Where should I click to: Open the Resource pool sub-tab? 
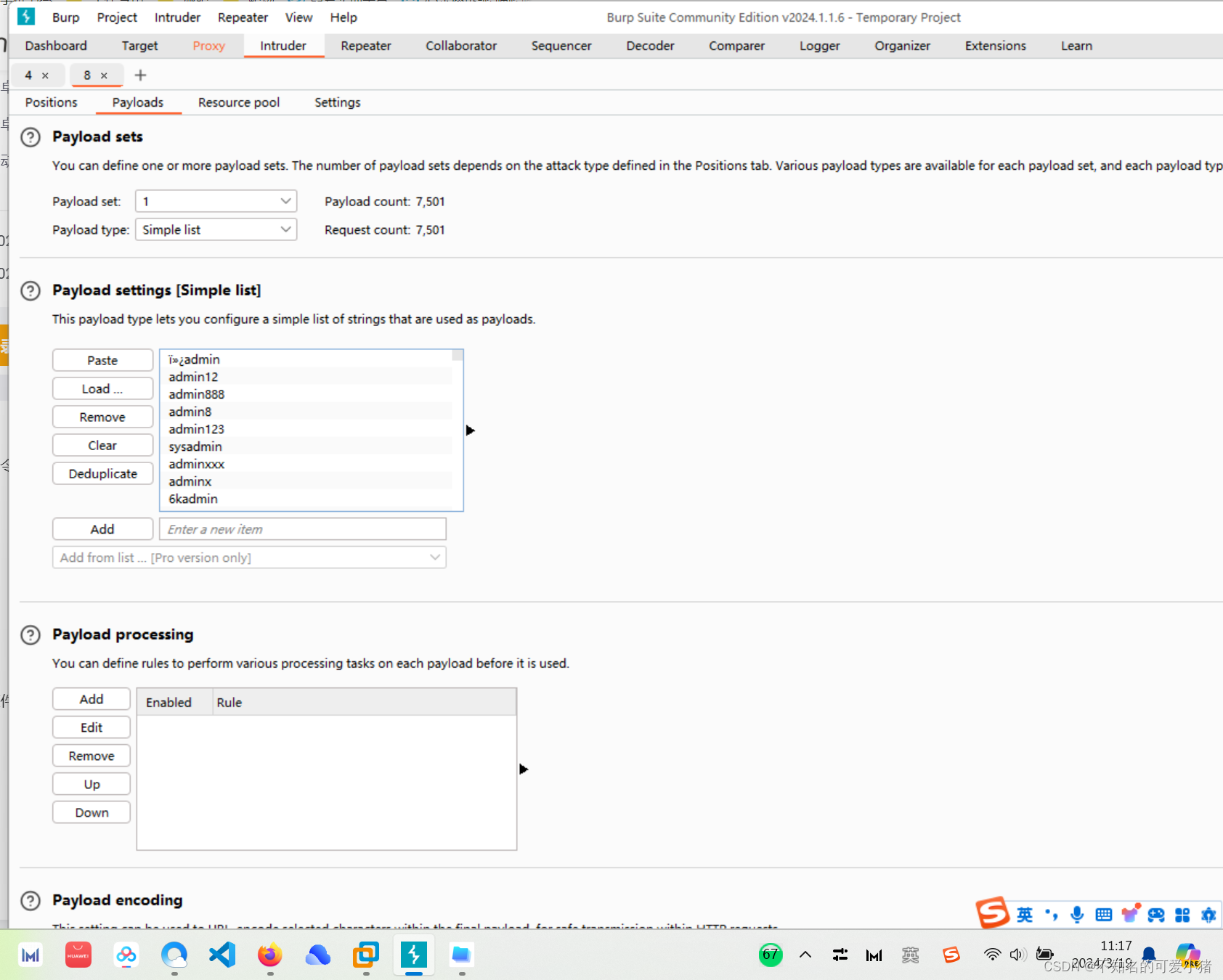coord(239,102)
